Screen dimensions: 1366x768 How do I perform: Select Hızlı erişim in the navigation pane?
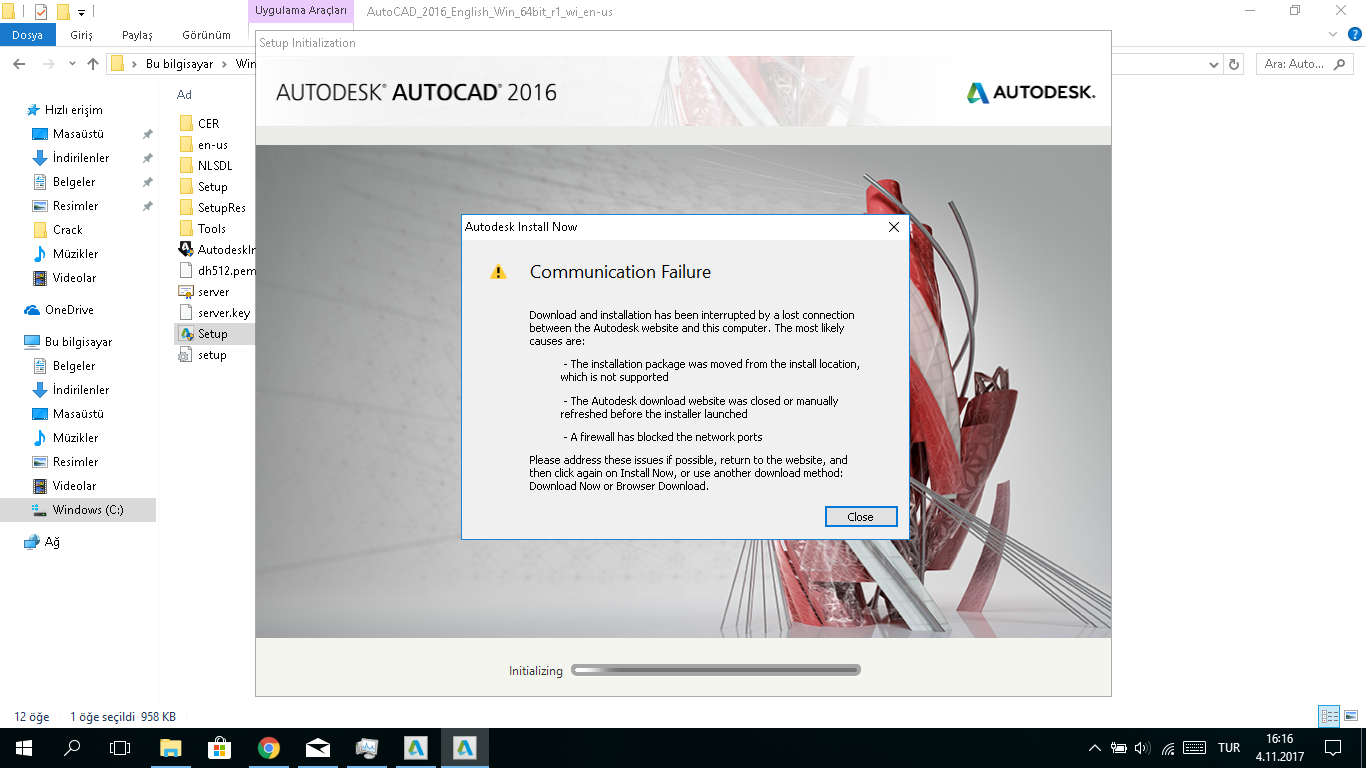[73, 110]
